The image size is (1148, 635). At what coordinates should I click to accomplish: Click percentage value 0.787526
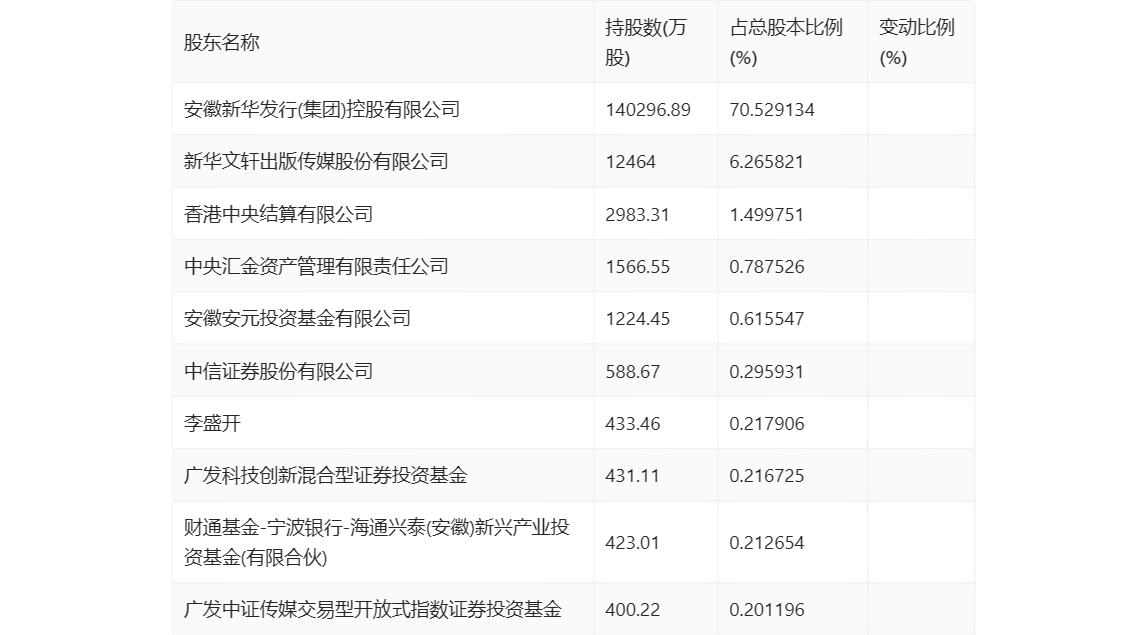pyautogui.click(x=767, y=267)
